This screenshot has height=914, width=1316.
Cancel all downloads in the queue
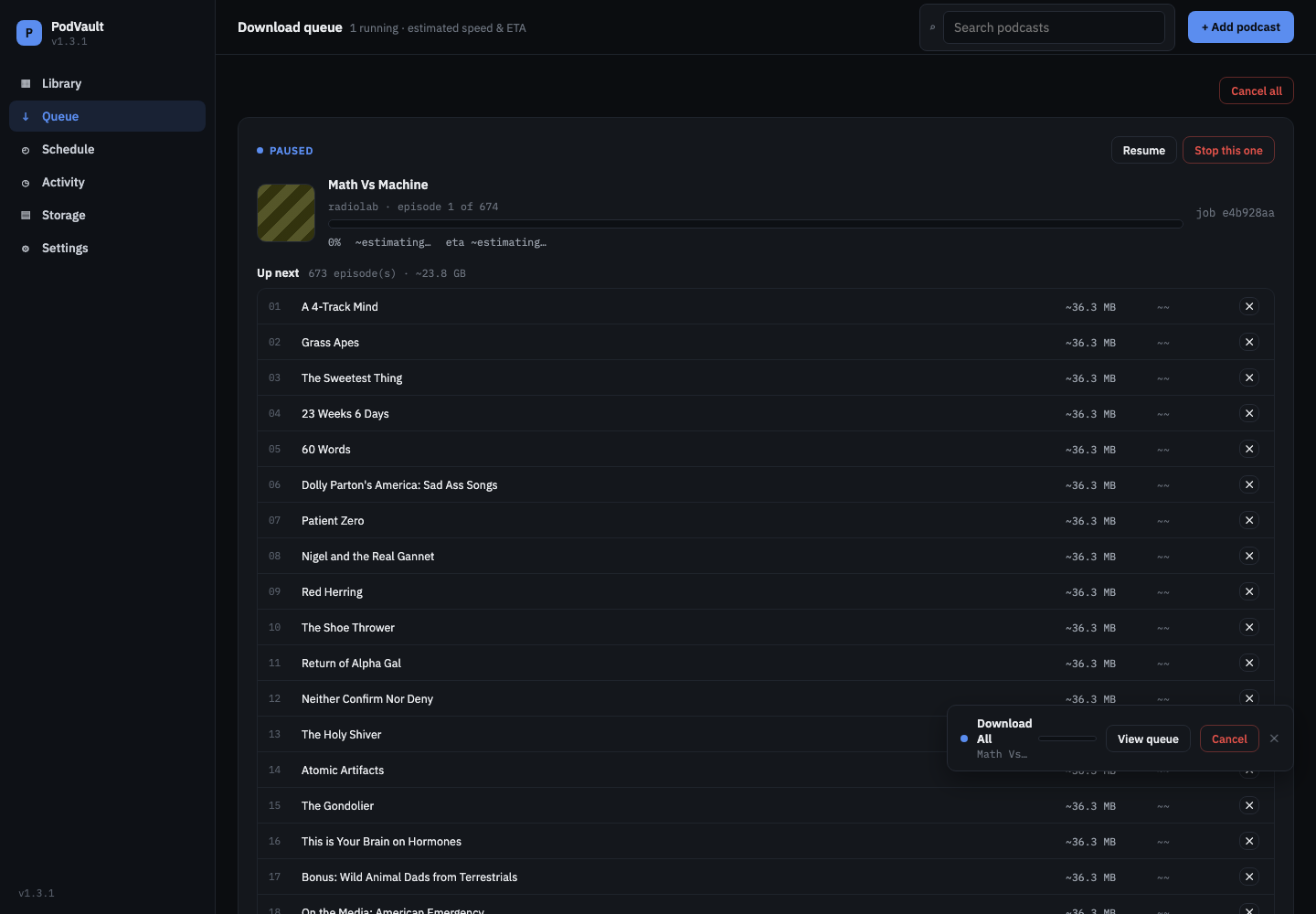[1256, 90]
